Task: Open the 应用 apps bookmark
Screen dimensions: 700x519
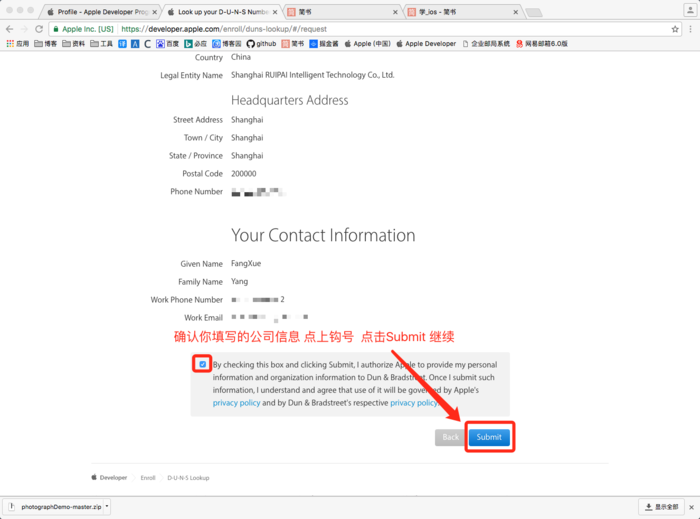Action: [x=18, y=43]
